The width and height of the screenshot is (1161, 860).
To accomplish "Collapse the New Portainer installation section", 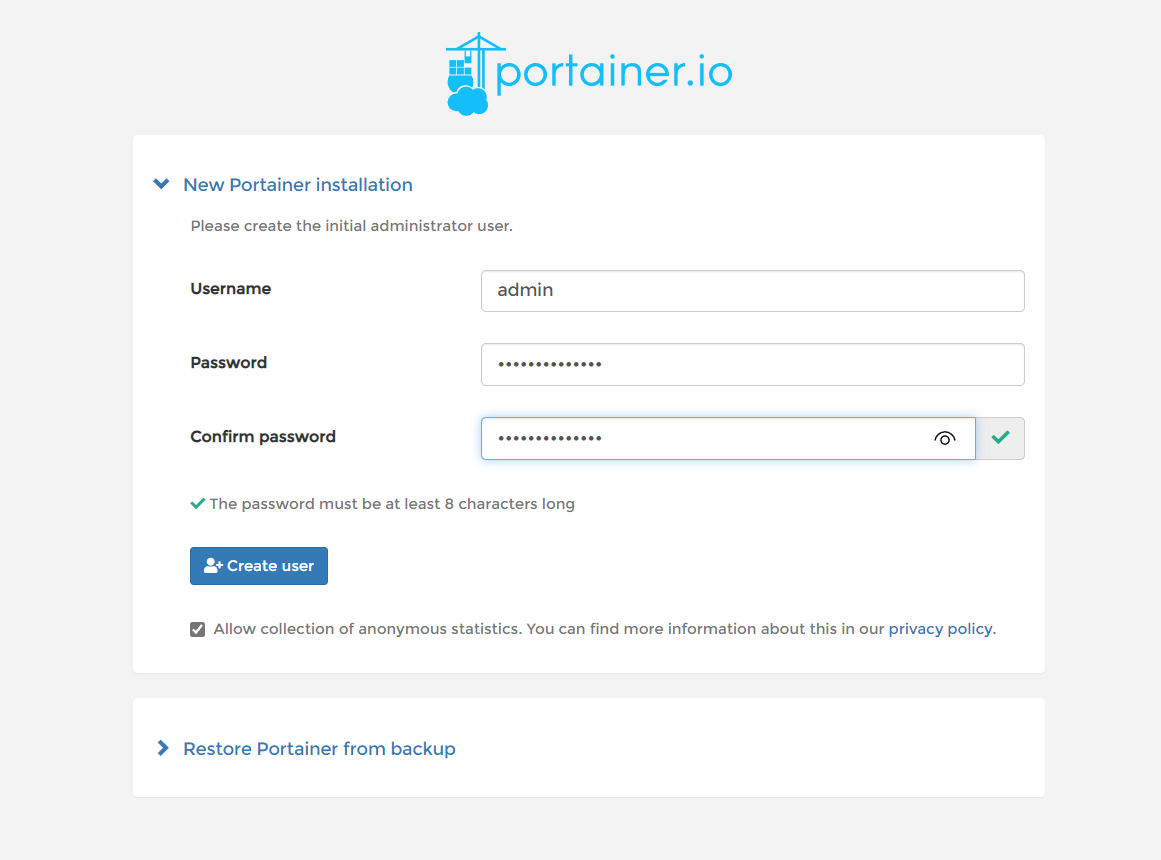I will [x=161, y=184].
